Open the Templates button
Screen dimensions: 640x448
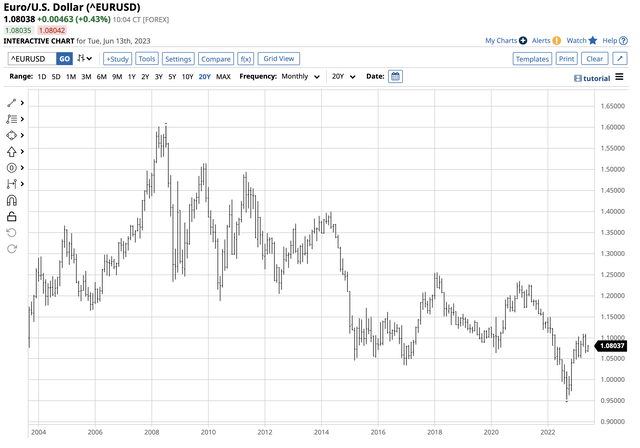tap(532, 59)
